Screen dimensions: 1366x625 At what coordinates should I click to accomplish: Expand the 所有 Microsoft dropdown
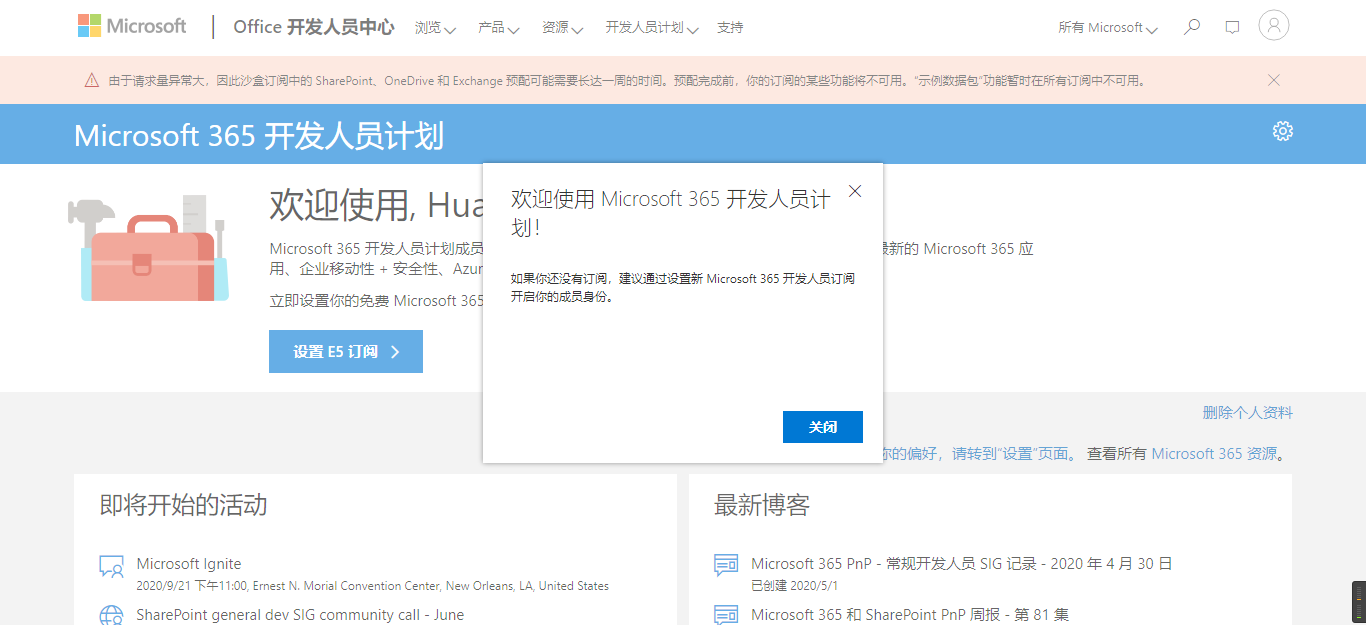pyautogui.click(x=1108, y=28)
